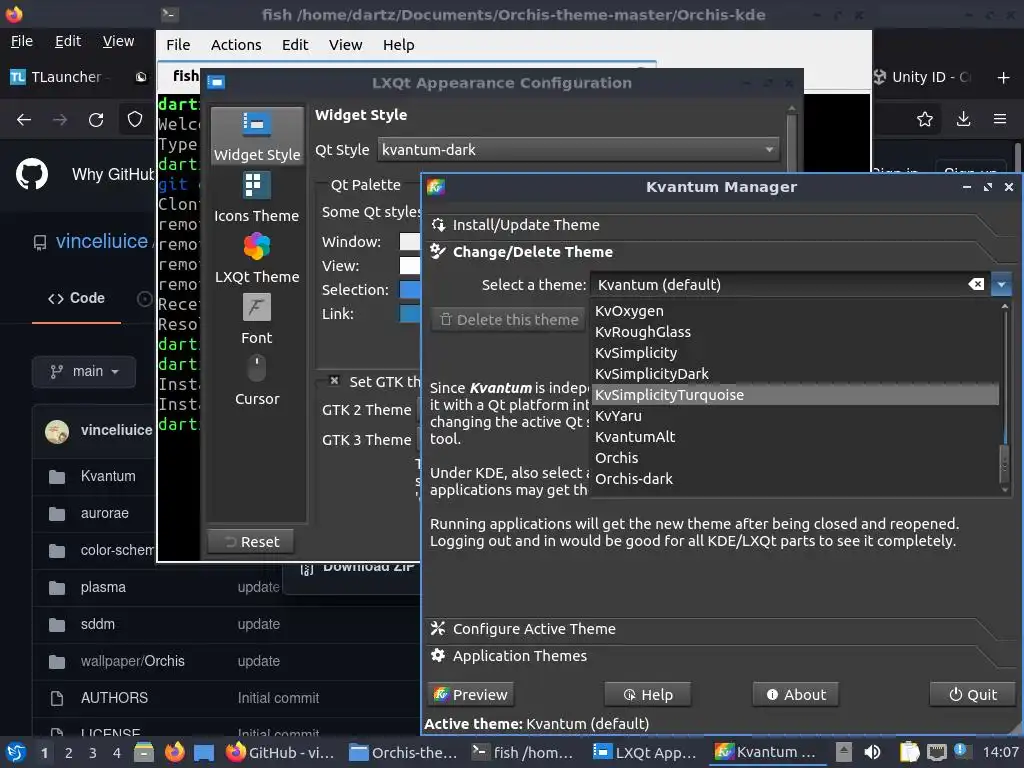This screenshot has height=768, width=1024.
Task: Pick KvantumAlt in the theme list
Action: pos(795,436)
